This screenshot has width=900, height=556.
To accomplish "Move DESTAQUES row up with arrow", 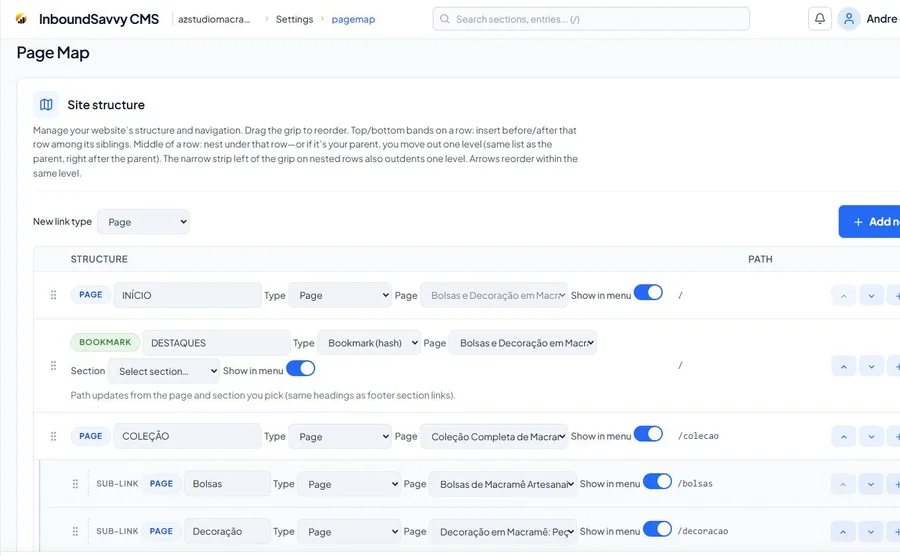I will click(843, 366).
